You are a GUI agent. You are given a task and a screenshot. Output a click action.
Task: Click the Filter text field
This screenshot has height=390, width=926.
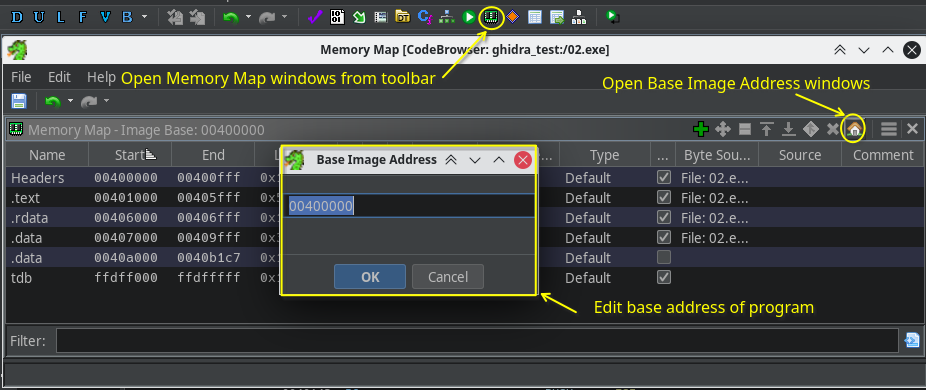(x=477, y=340)
